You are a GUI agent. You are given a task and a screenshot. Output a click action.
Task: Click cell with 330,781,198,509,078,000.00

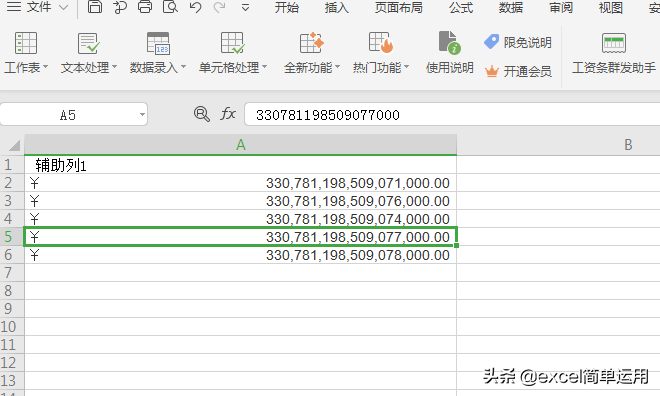click(240, 255)
